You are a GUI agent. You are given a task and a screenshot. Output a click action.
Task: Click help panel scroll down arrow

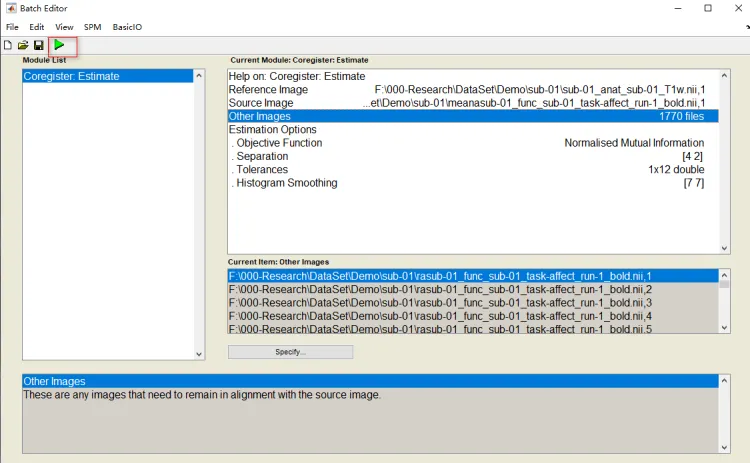pos(724,448)
